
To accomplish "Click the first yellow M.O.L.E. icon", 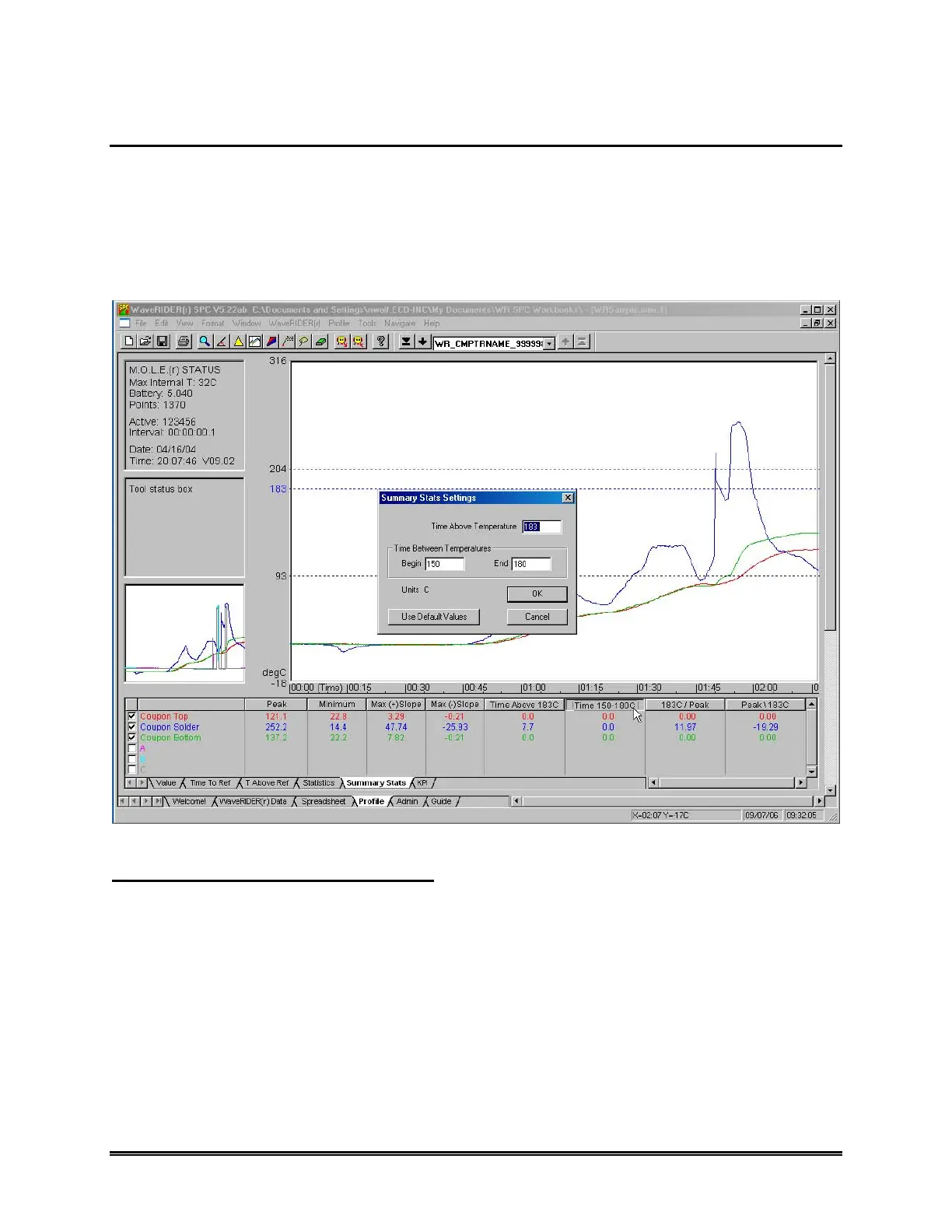I will pos(341,341).
